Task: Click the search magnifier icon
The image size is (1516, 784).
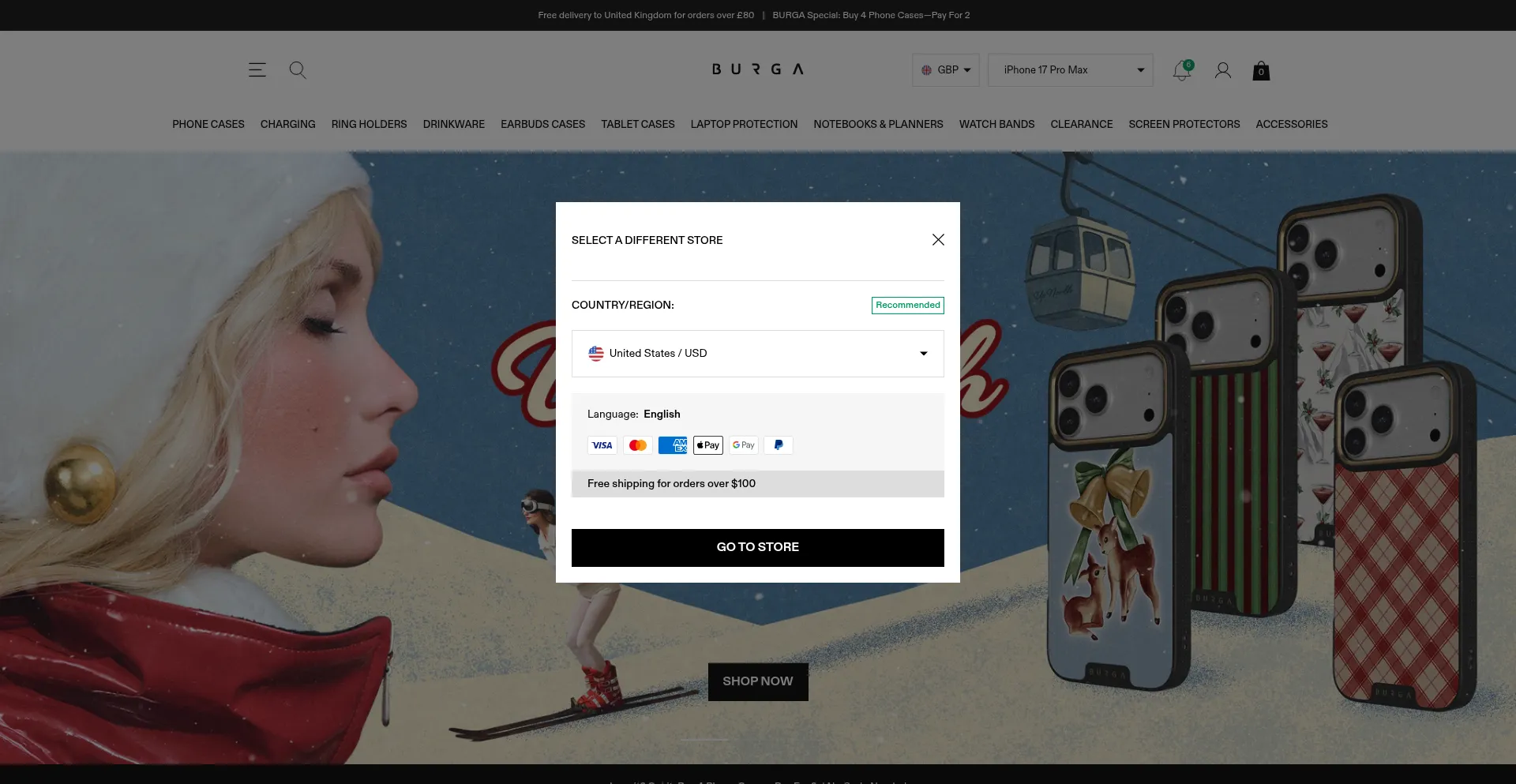Action: [x=297, y=69]
